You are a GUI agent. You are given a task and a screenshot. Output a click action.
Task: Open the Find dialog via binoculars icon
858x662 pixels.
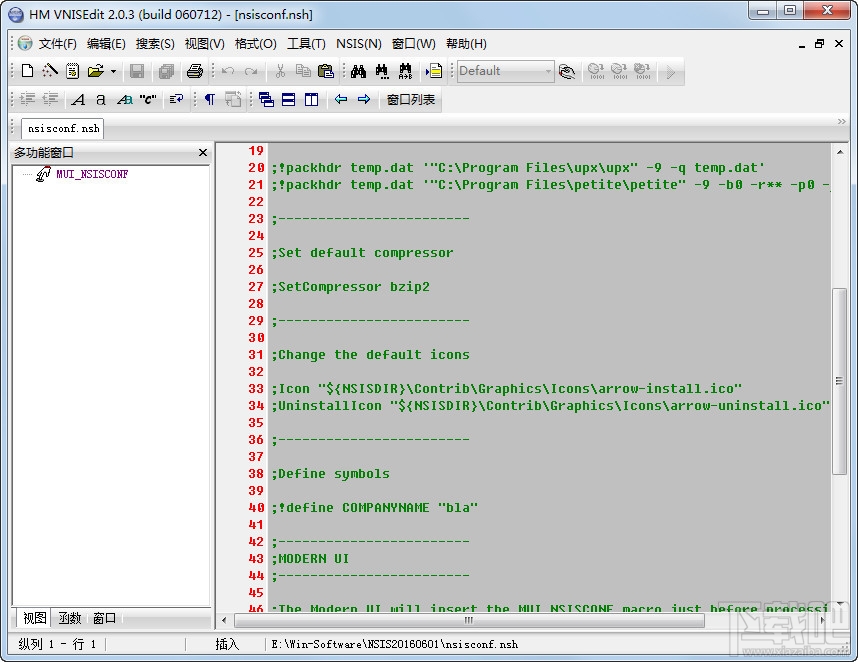tap(359, 71)
